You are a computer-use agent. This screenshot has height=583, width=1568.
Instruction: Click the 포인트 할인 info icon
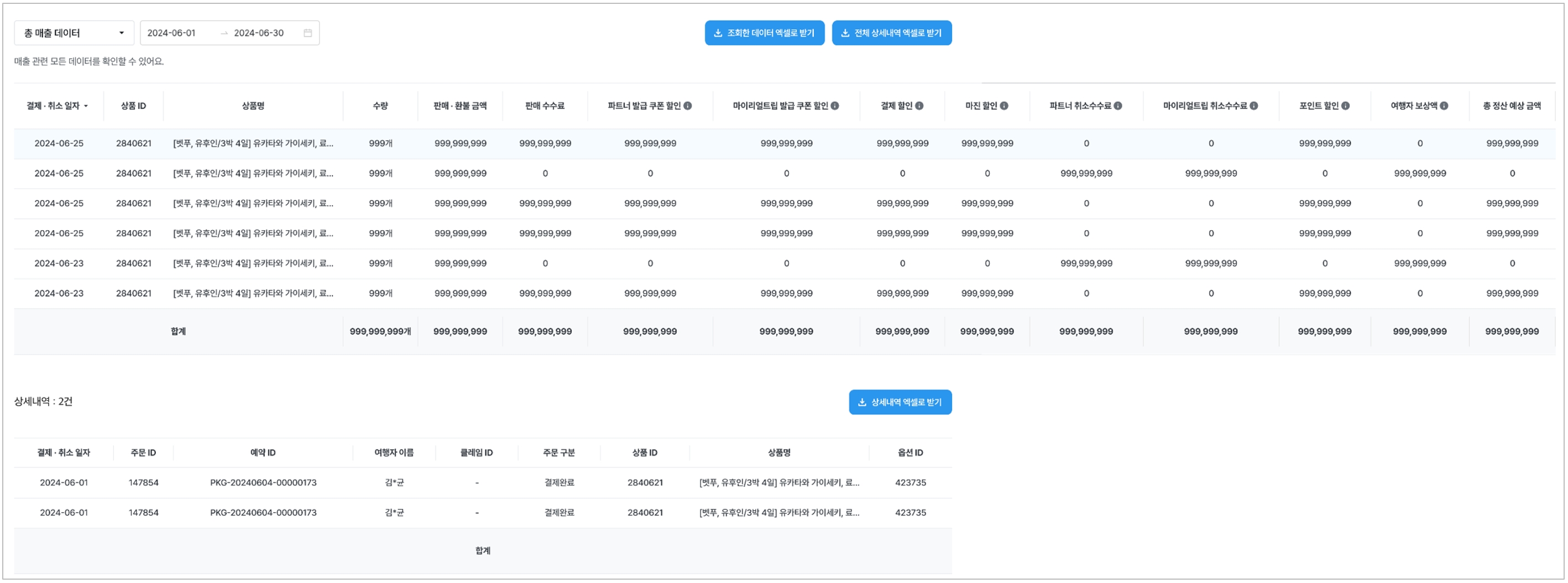click(1345, 106)
